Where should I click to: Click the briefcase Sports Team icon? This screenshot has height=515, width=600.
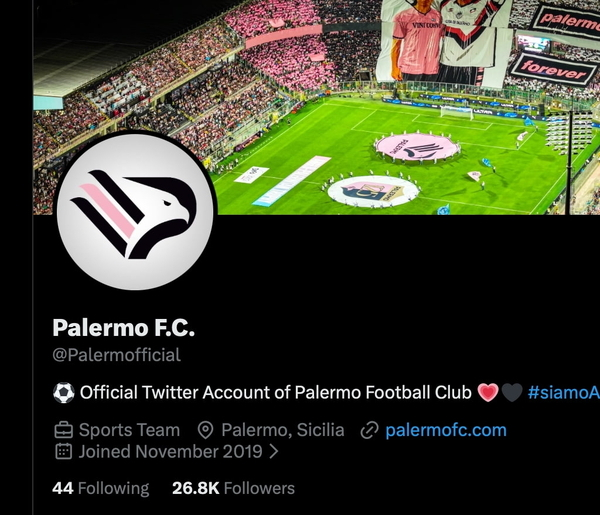(x=63, y=430)
